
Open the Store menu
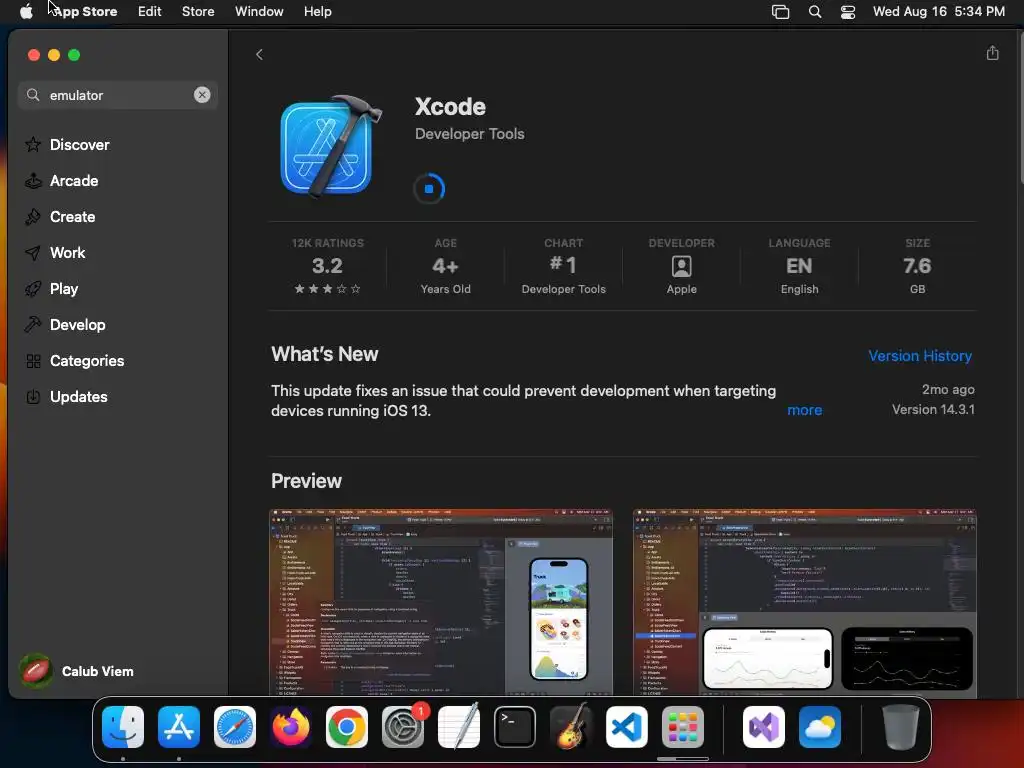198,12
